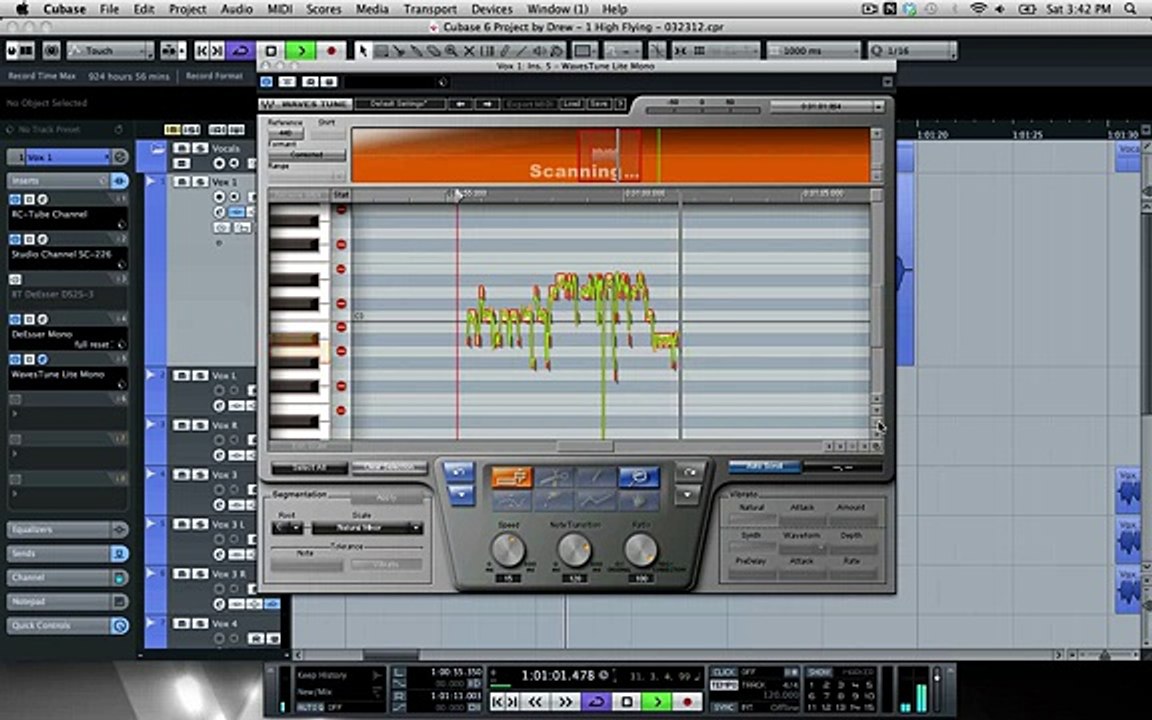The width and height of the screenshot is (1152, 720).
Task: Solo the Vox 3 track
Action: tap(199, 475)
